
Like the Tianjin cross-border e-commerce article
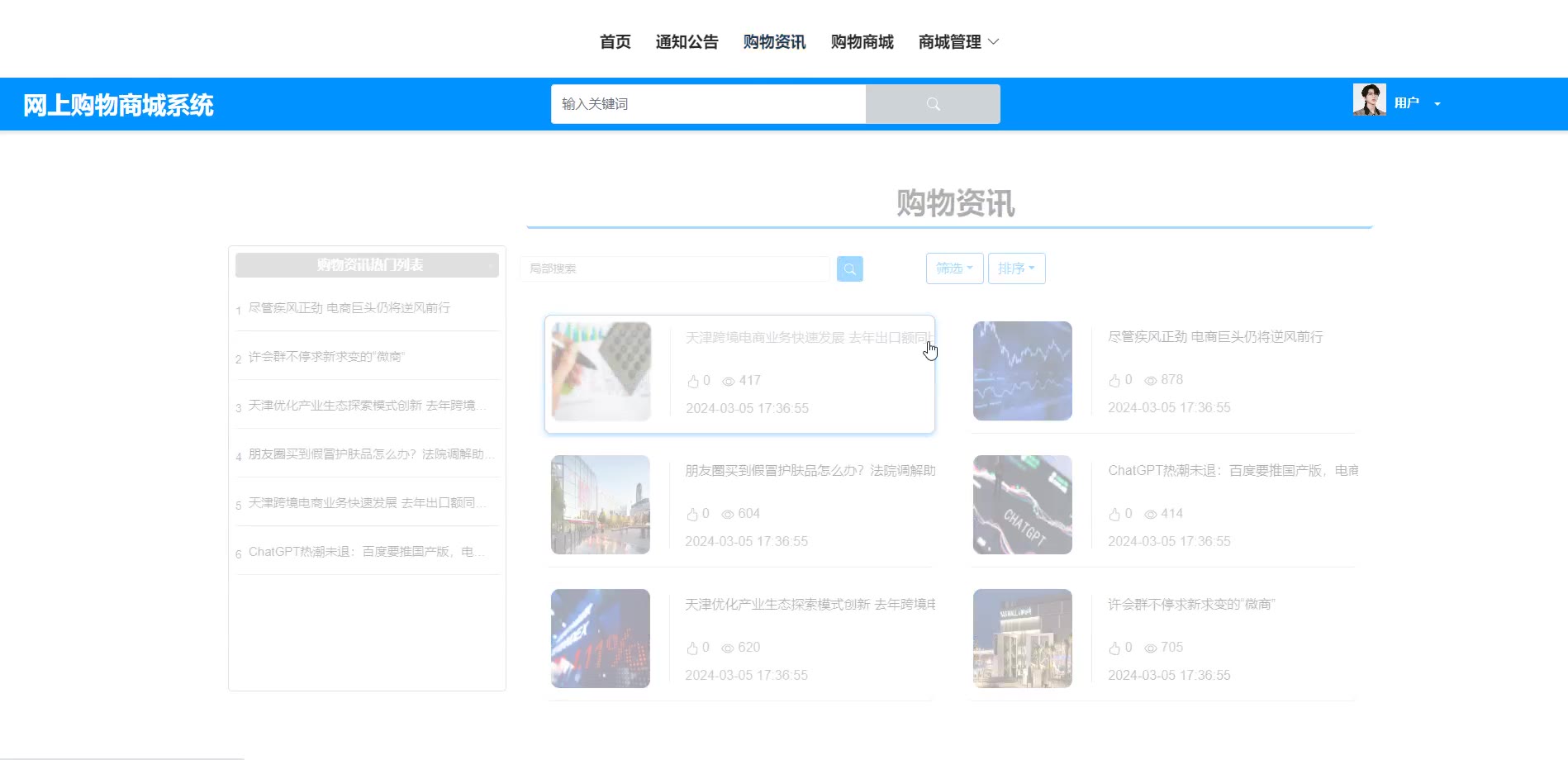pos(693,381)
